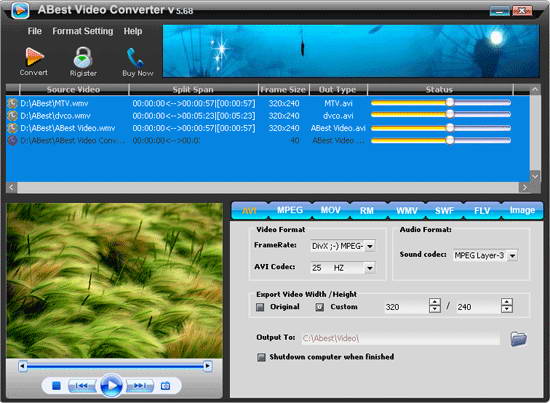
Task: Click the Output To path field
Action: coord(401,338)
